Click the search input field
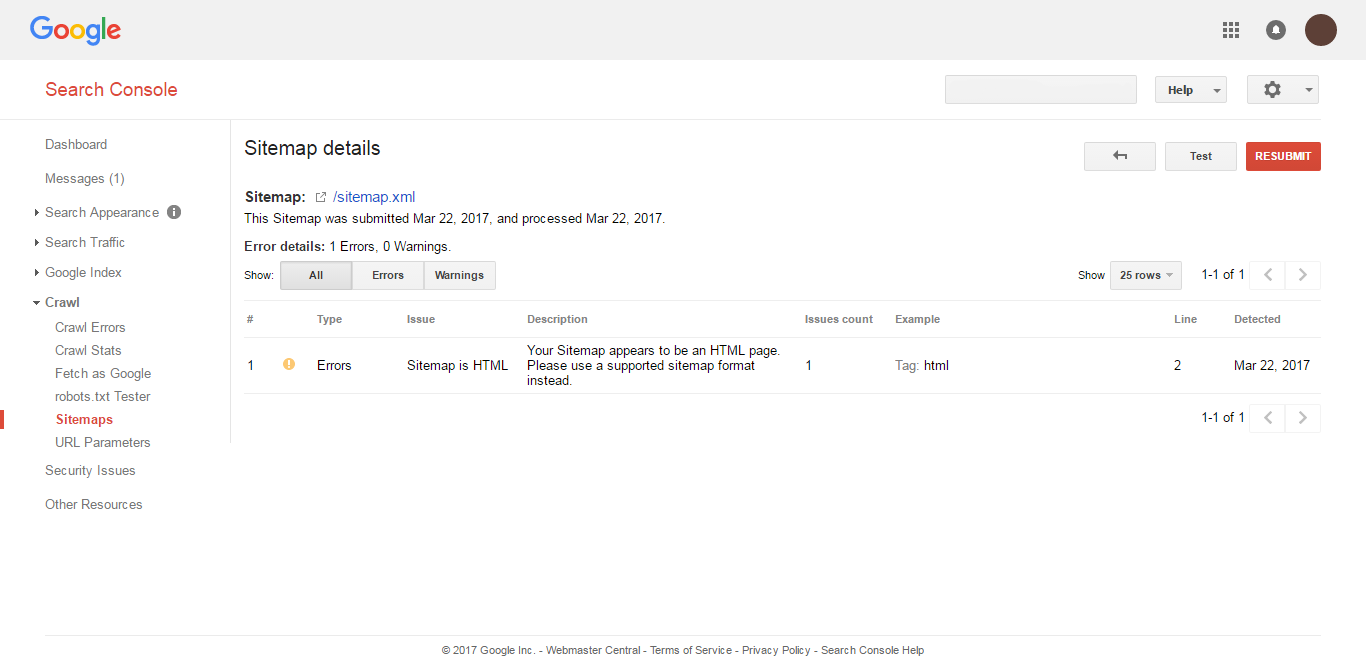1366x662 pixels. tap(1041, 90)
